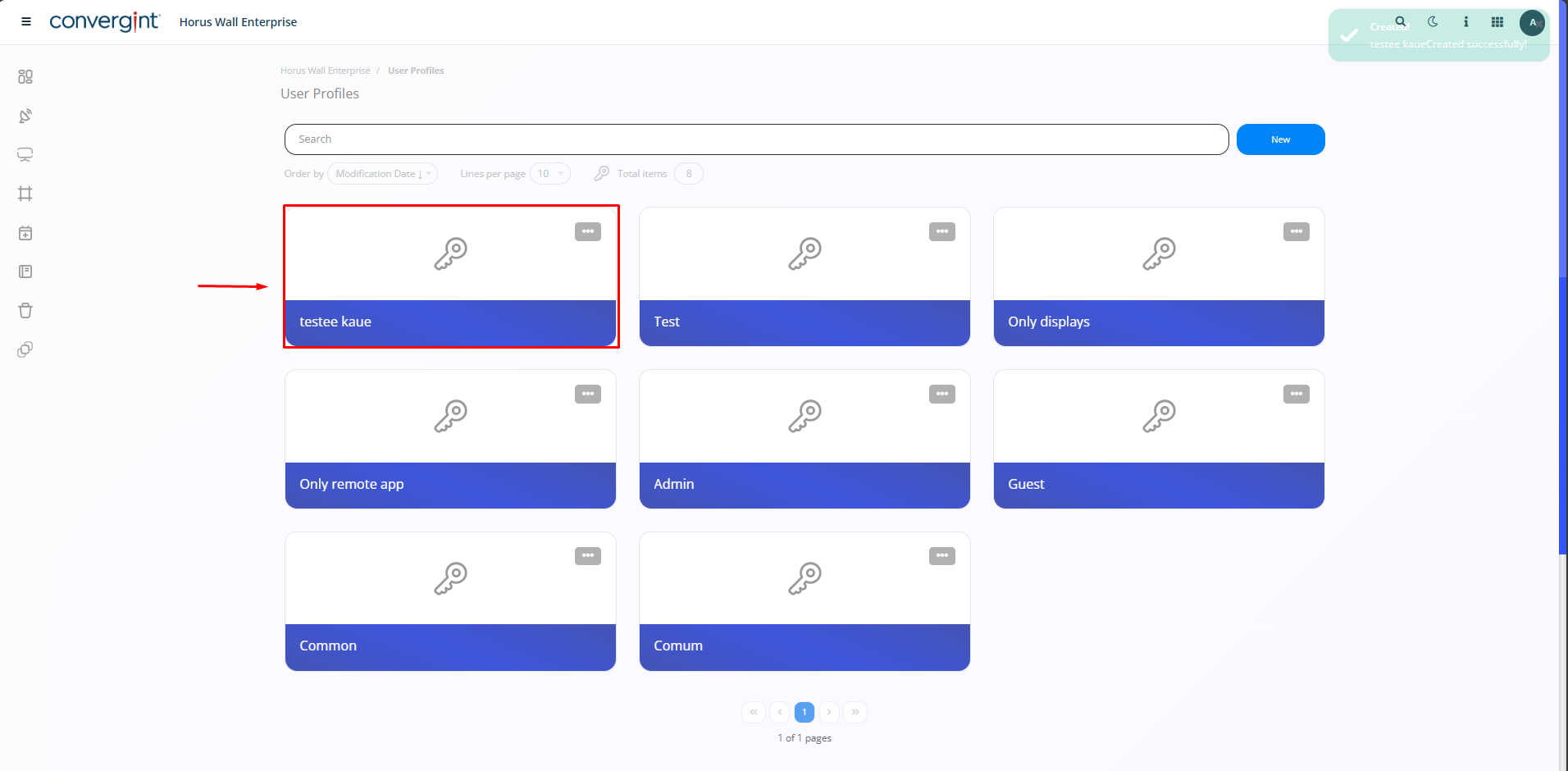This screenshot has height=771, width=1568.
Task: Open options menu on Guest card
Action: (x=1296, y=395)
